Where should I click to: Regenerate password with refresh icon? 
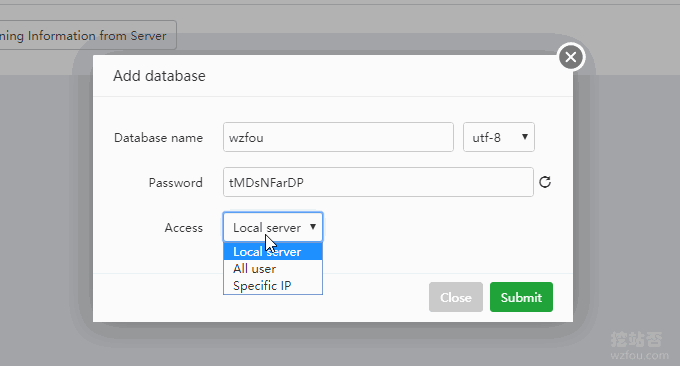pos(545,182)
